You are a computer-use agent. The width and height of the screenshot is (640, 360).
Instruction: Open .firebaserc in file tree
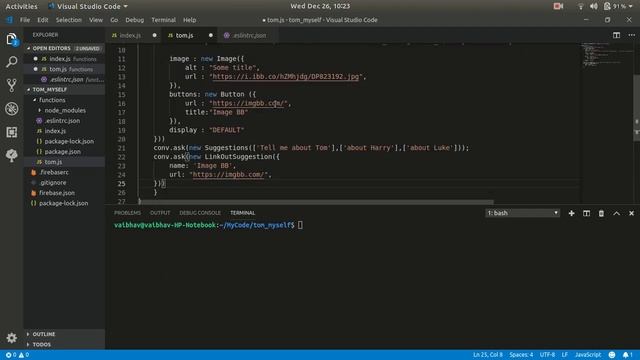tap(54, 172)
